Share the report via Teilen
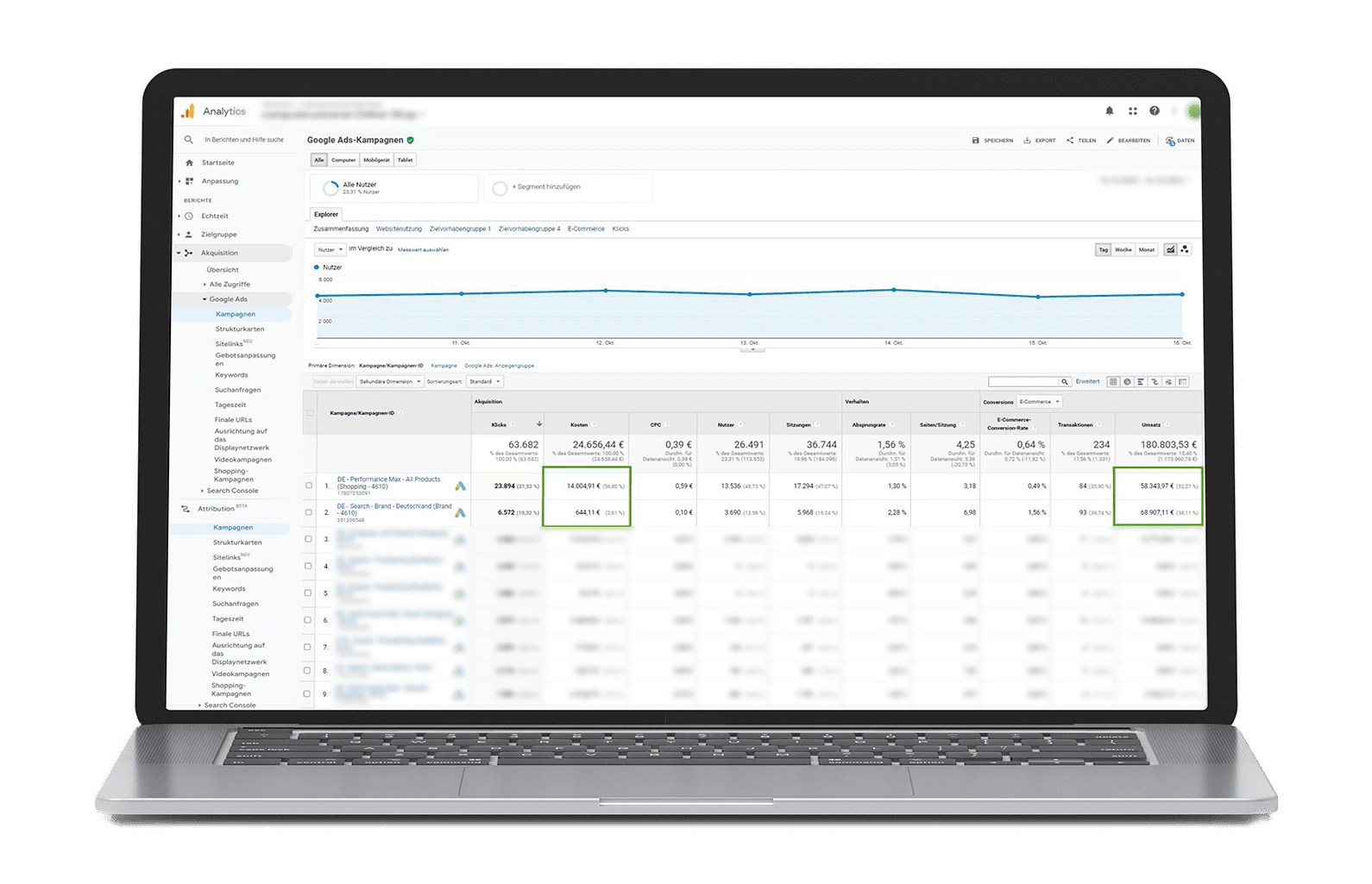1372x884 pixels. pyautogui.click(x=1081, y=141)
